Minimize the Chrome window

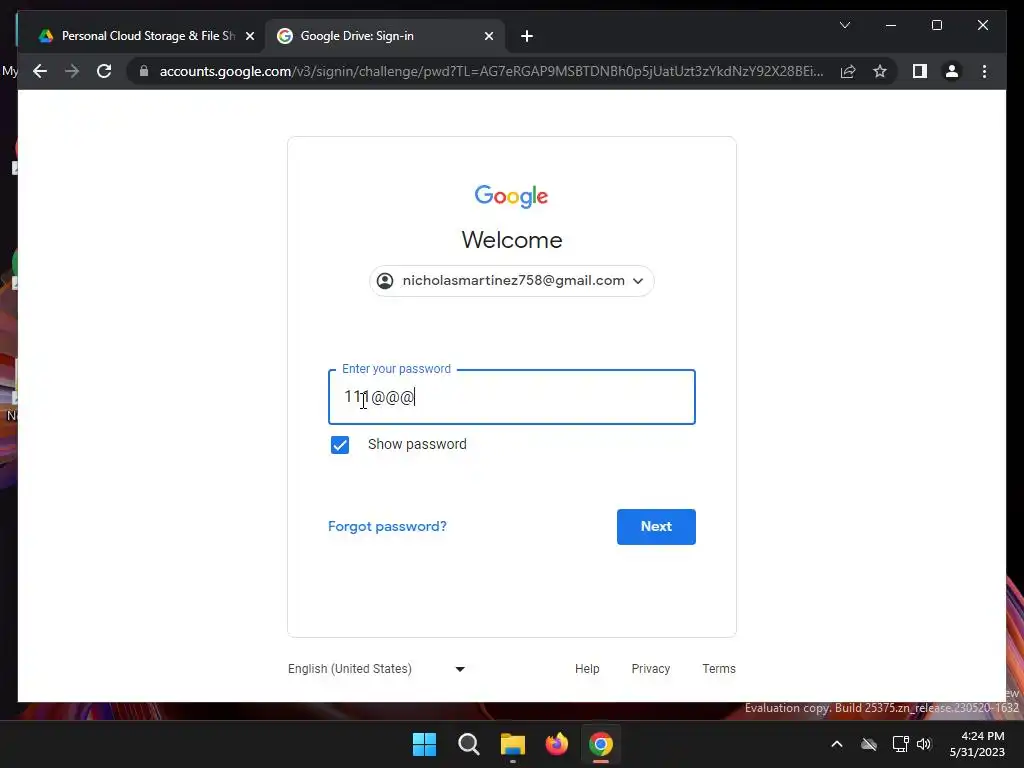[x=891, y=25]
